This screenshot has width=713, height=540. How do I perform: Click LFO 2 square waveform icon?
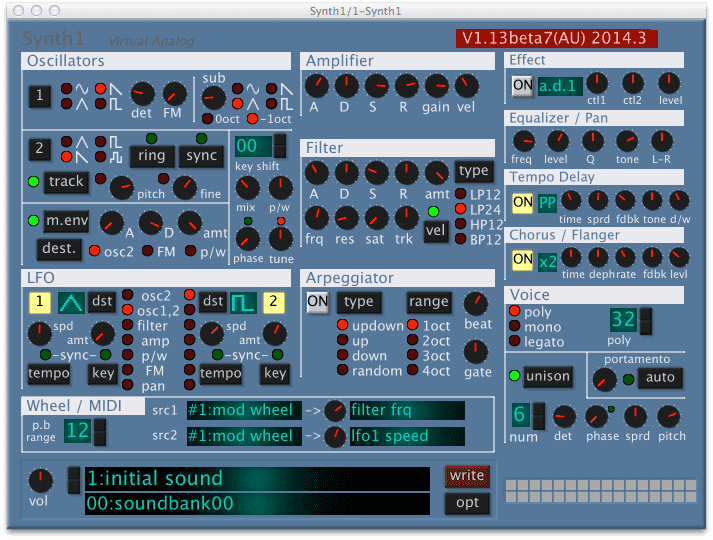coord(245,302)
